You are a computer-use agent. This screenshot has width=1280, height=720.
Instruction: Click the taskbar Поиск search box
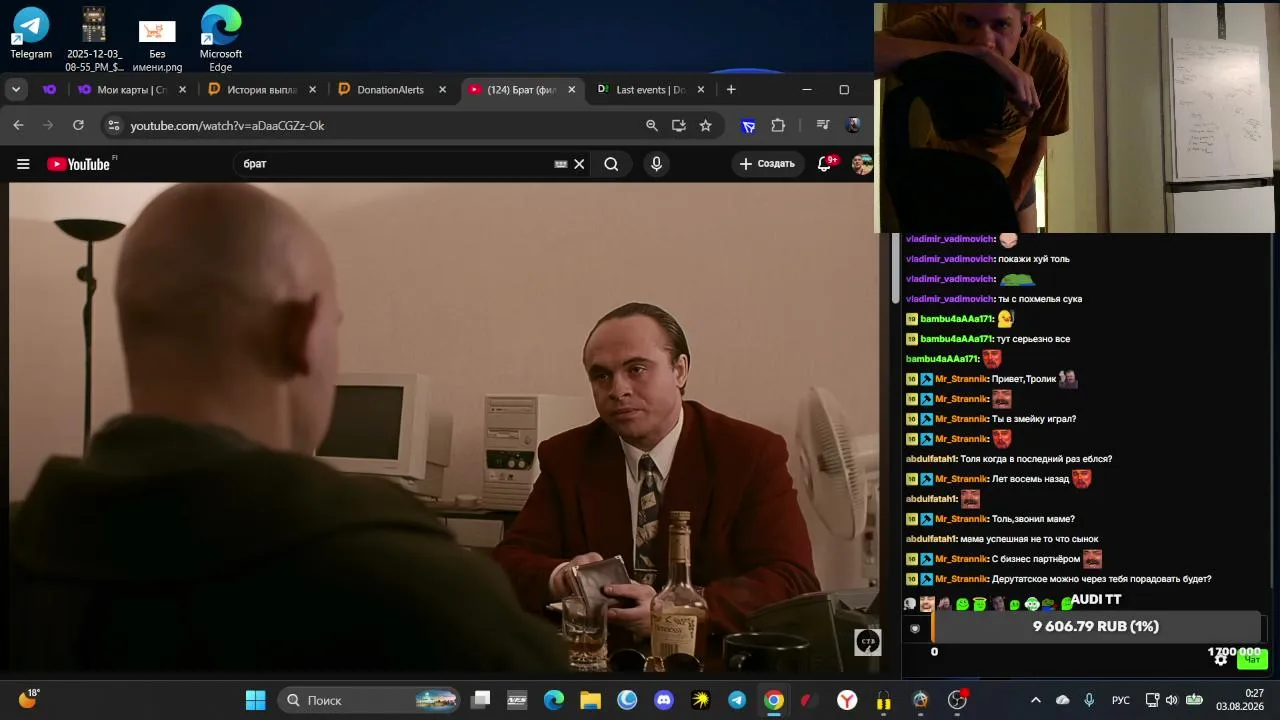pos(367,700)
